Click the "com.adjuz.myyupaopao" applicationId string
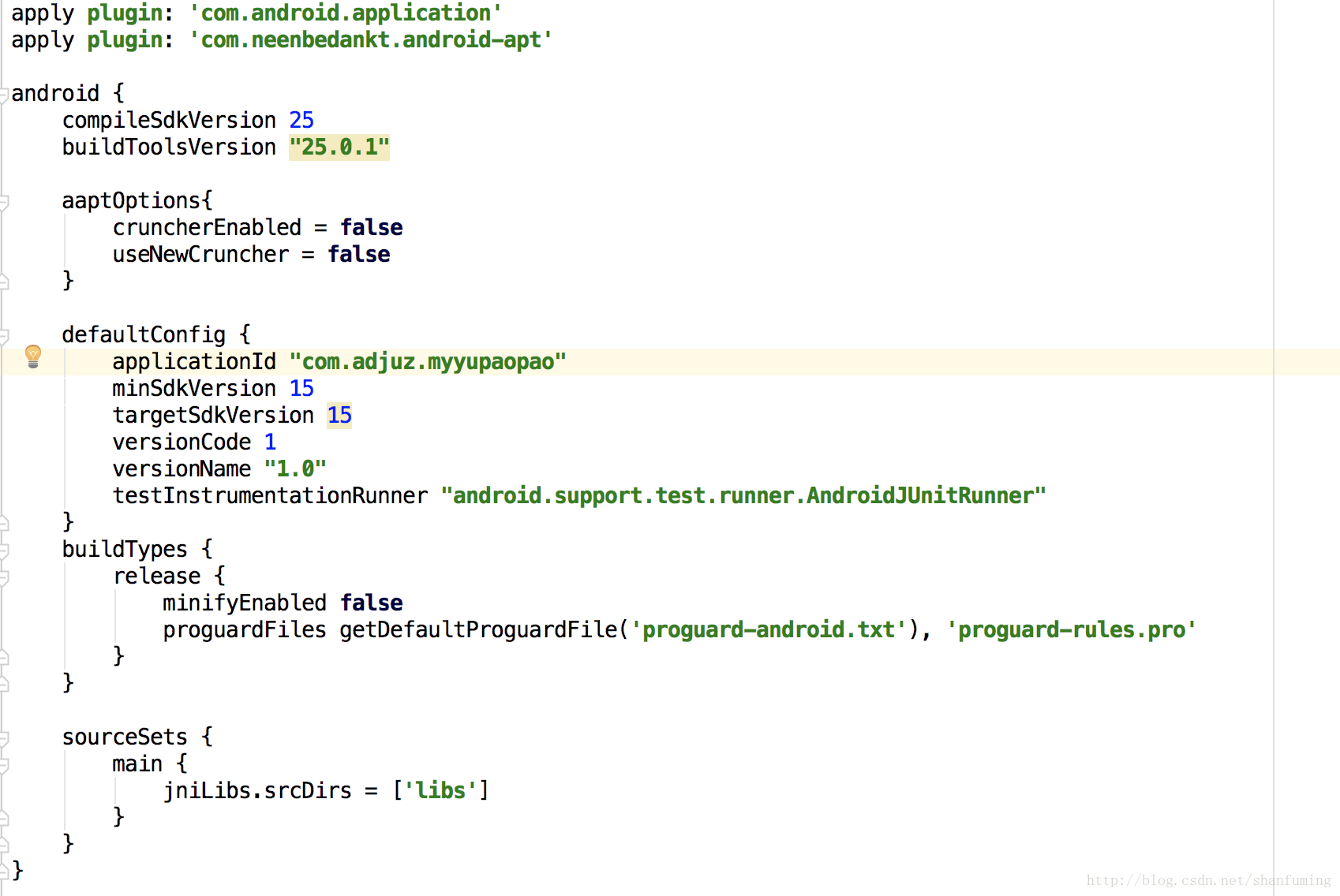 pos(428,362)
